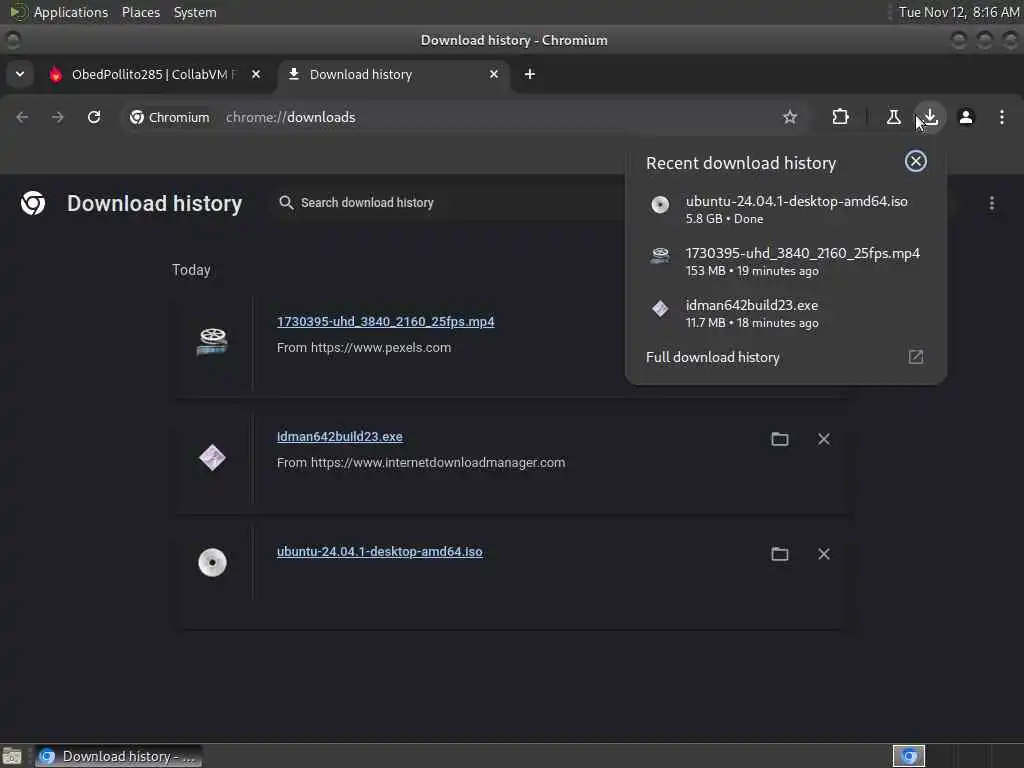Viewport: 1024px width, 768px height.
Task: Select 1730395-uhd mp4 entry in popup
Action: [x=786, y=261]
